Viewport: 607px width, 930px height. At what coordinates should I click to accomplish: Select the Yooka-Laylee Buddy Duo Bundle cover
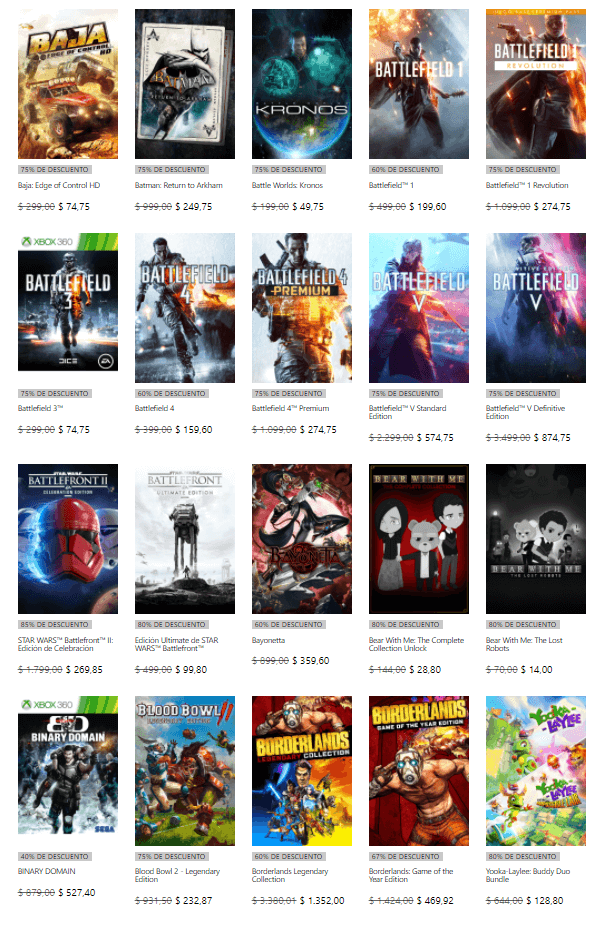click(536, 771)
